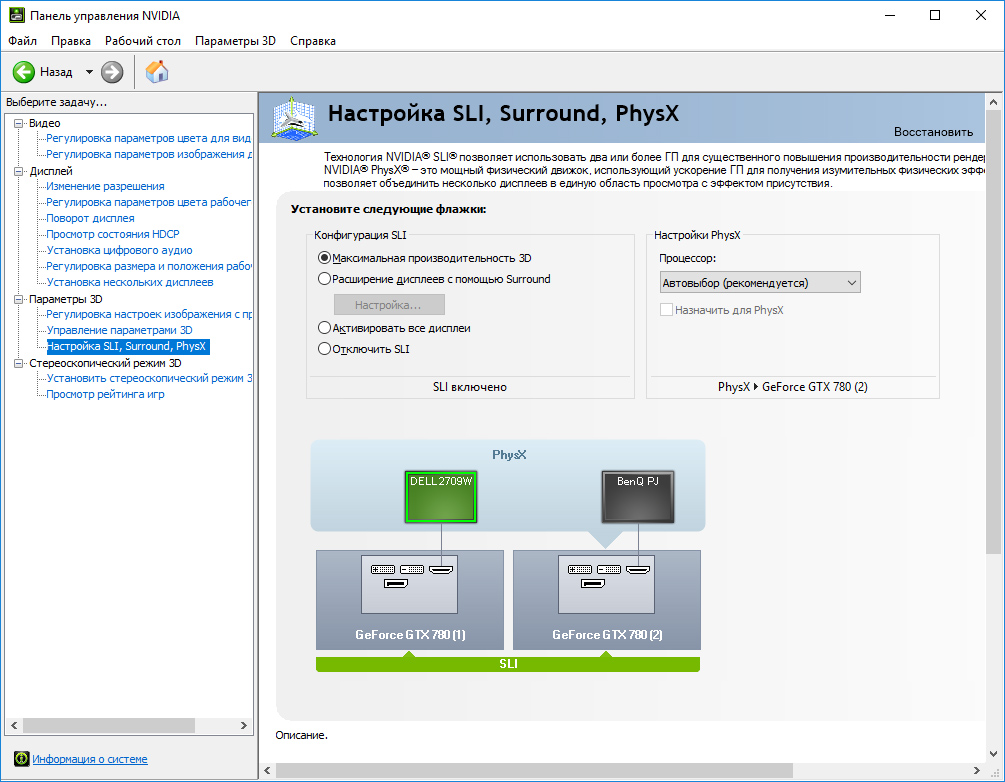Go to Home via house icon
This screenshot has height=782, width=1005.
tap(156, 72)
